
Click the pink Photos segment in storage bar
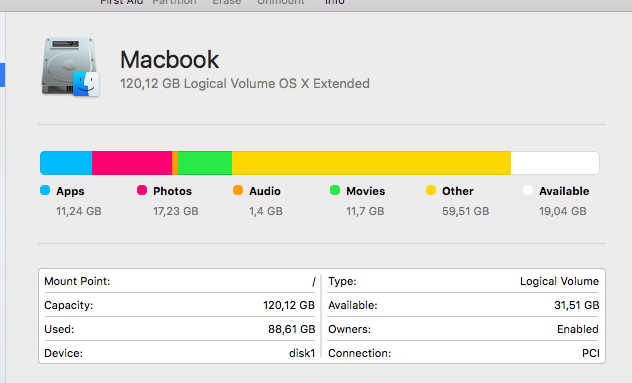click(x=132, y=163)
